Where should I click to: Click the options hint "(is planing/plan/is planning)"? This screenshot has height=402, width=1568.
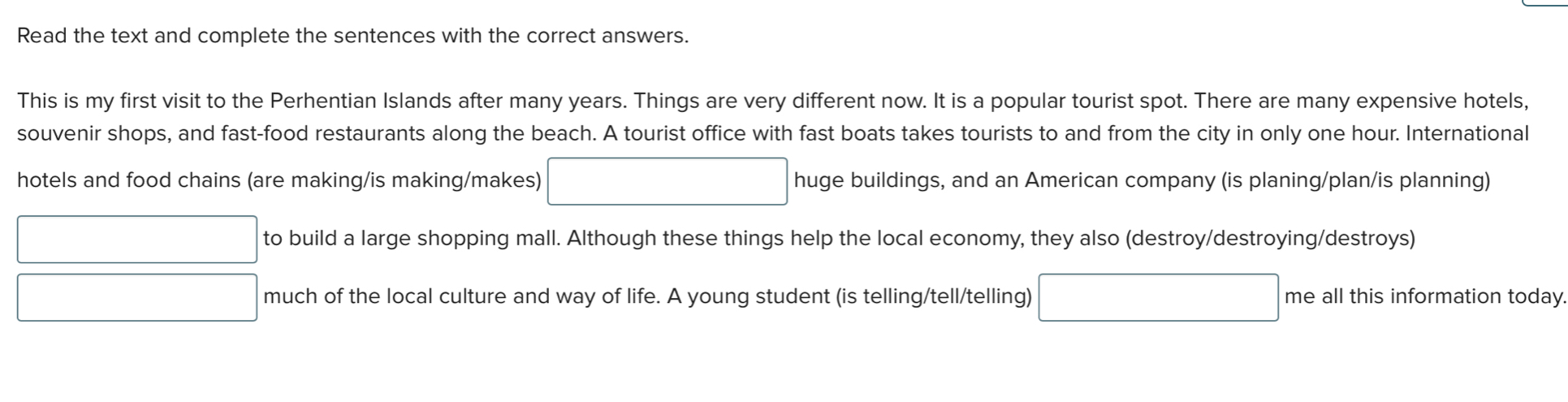pyautogui.click(x=1356, y=180)
